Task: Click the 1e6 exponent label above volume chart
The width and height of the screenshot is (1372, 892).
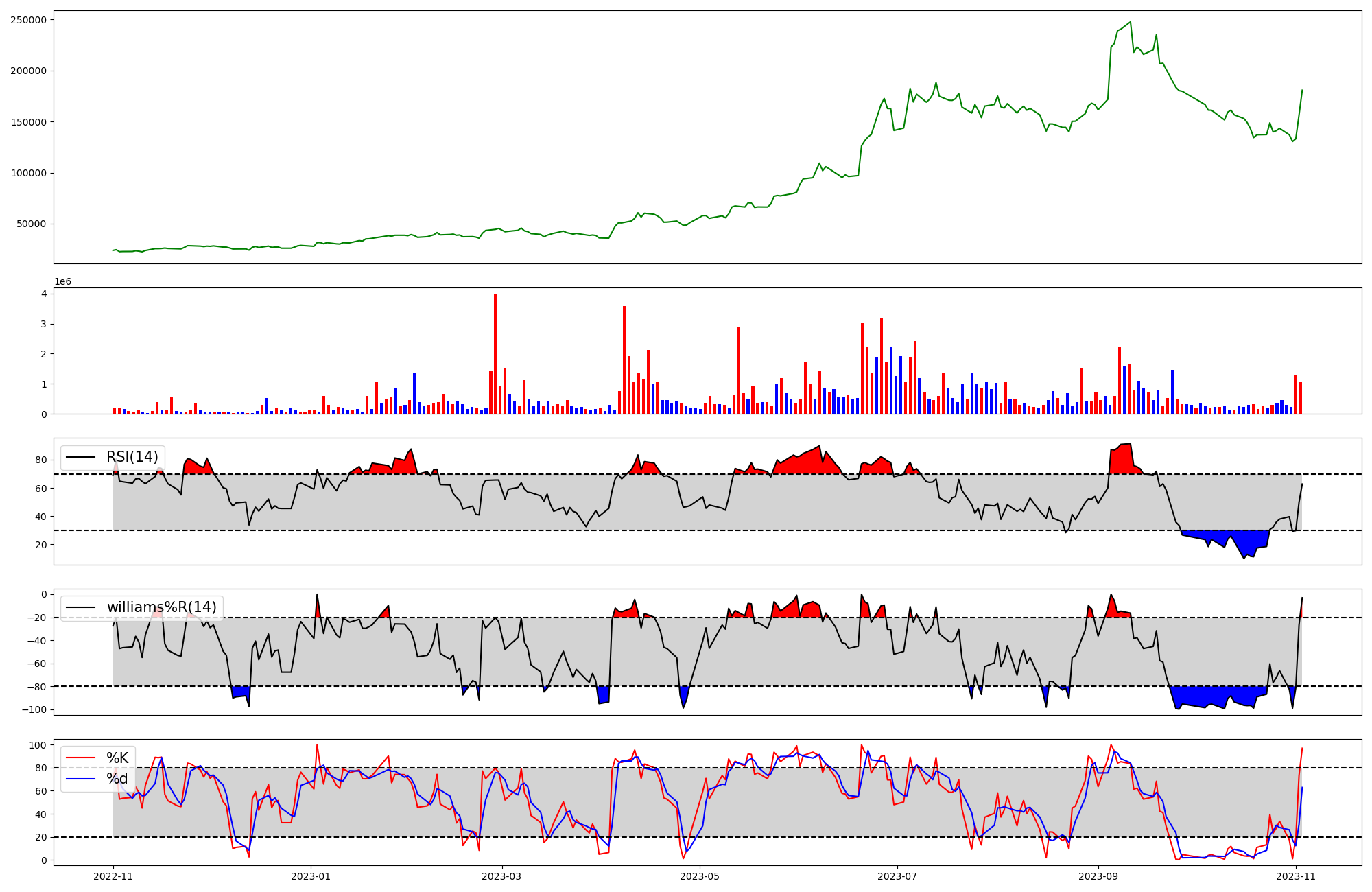Action: click(x=62, y=282)
